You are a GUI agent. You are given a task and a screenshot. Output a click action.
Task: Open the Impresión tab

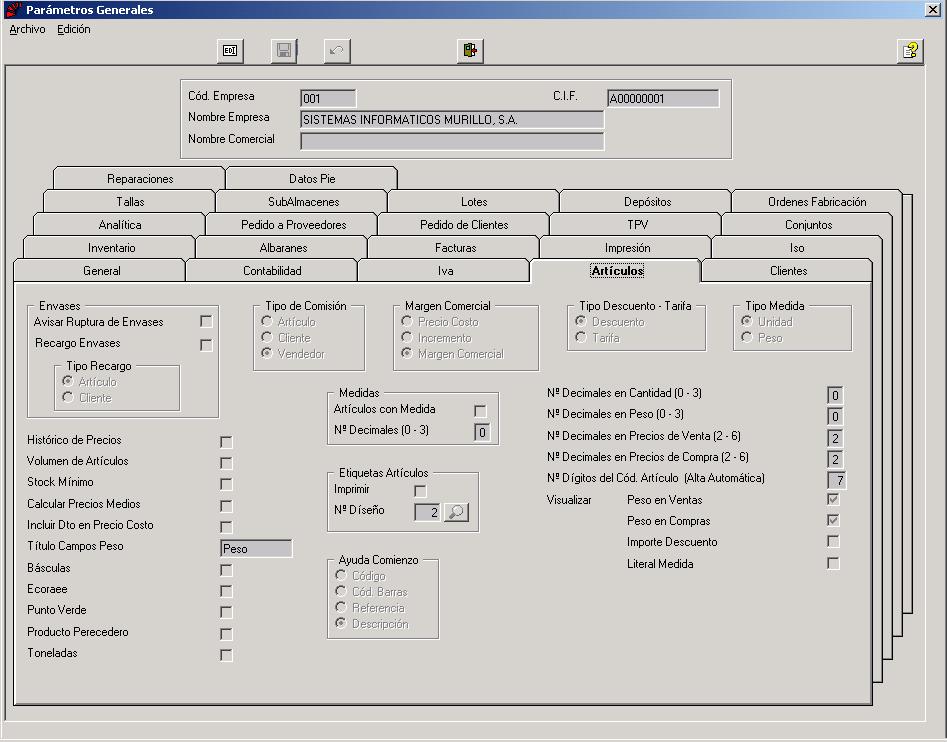tap(628, 248)
